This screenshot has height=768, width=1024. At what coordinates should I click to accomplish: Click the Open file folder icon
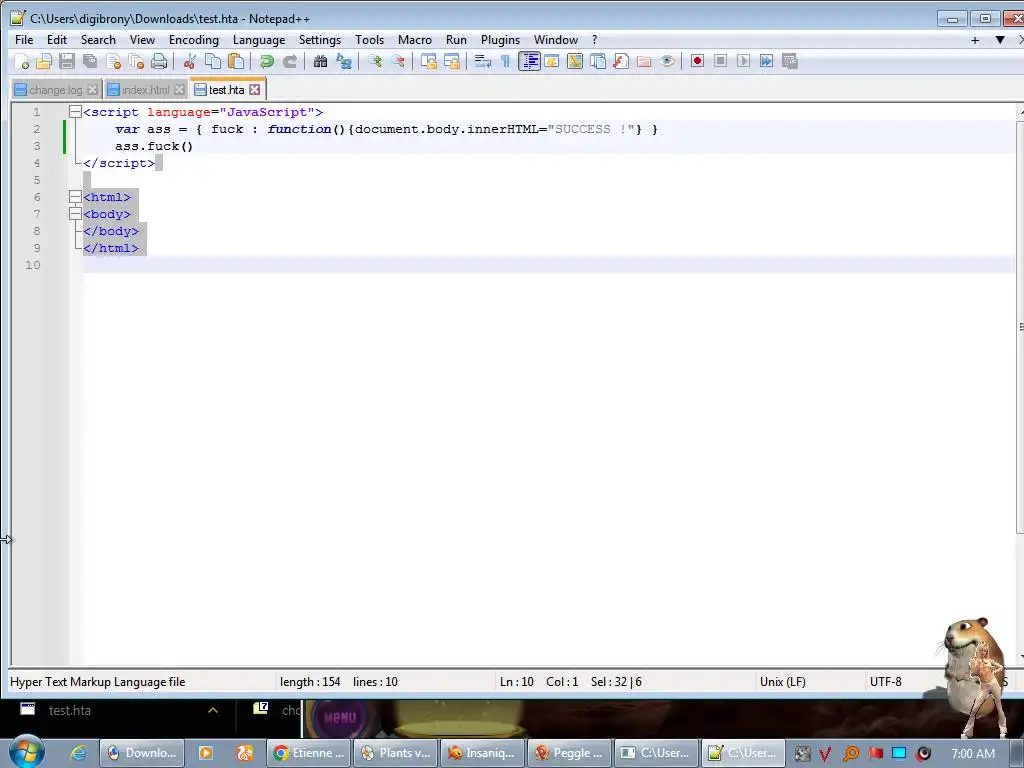click(44, 61)
